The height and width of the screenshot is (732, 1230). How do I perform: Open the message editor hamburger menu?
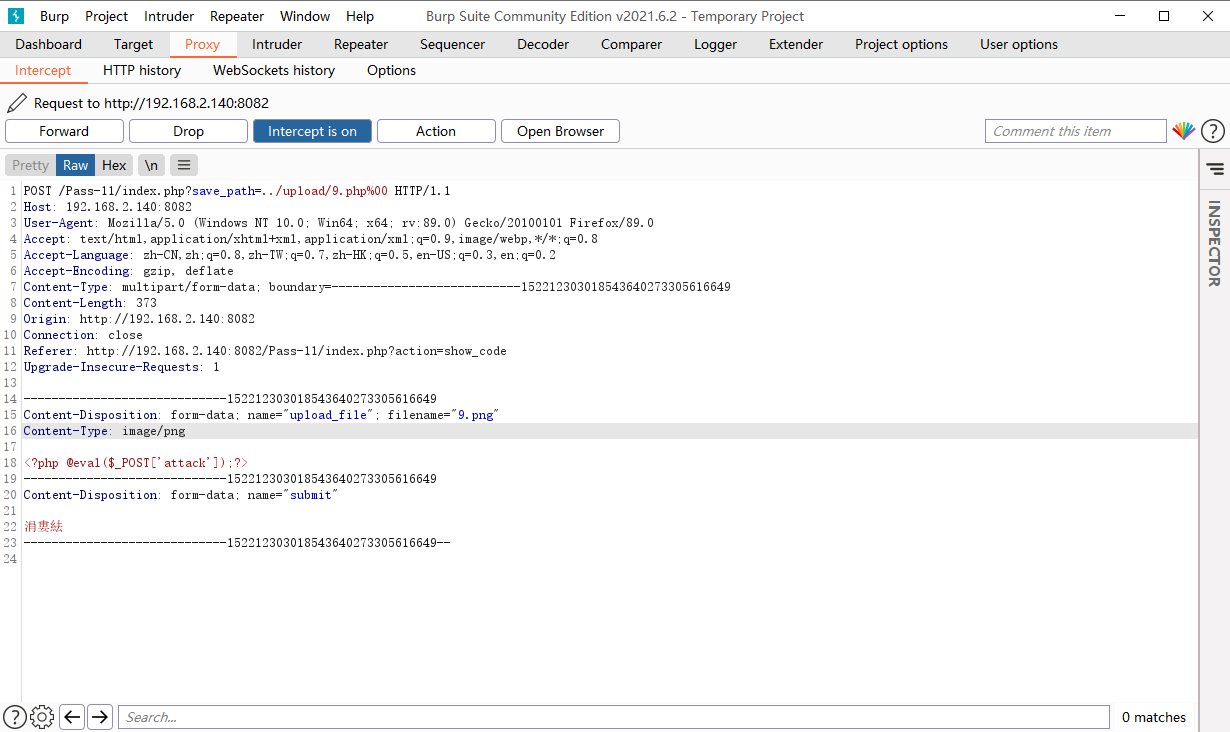183,165
